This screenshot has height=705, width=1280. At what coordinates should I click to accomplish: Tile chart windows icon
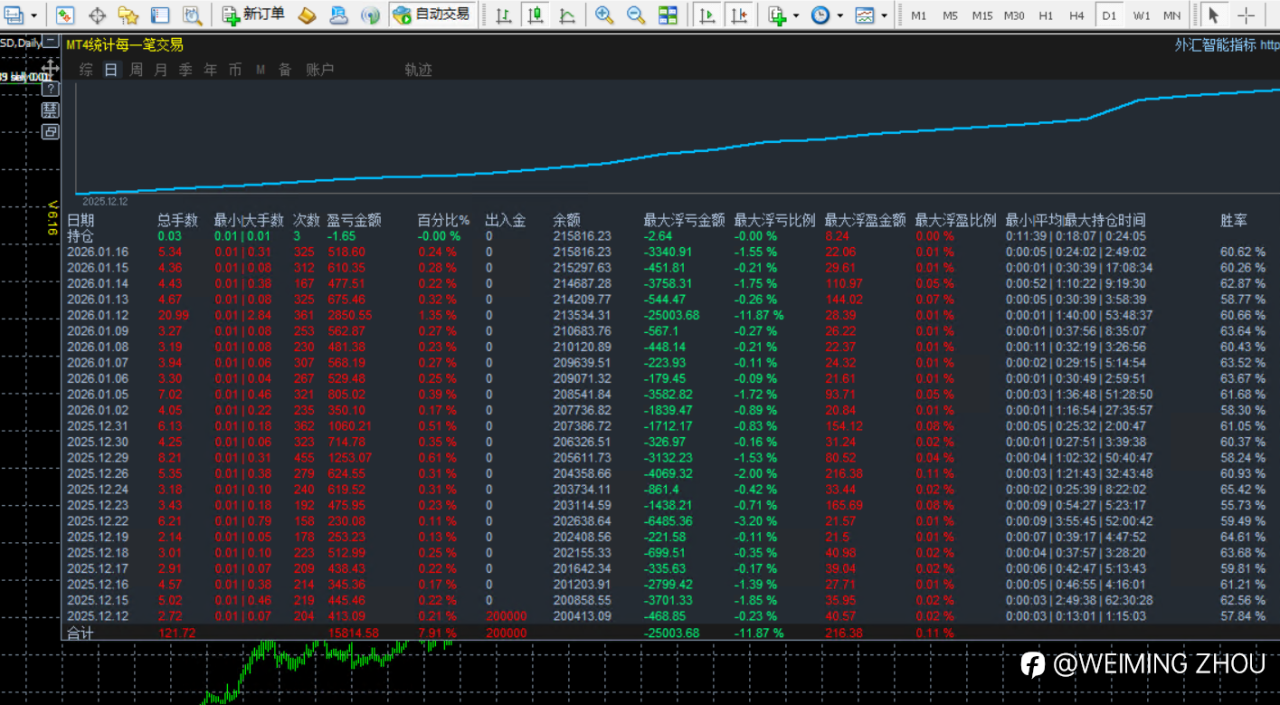point(668,15)
